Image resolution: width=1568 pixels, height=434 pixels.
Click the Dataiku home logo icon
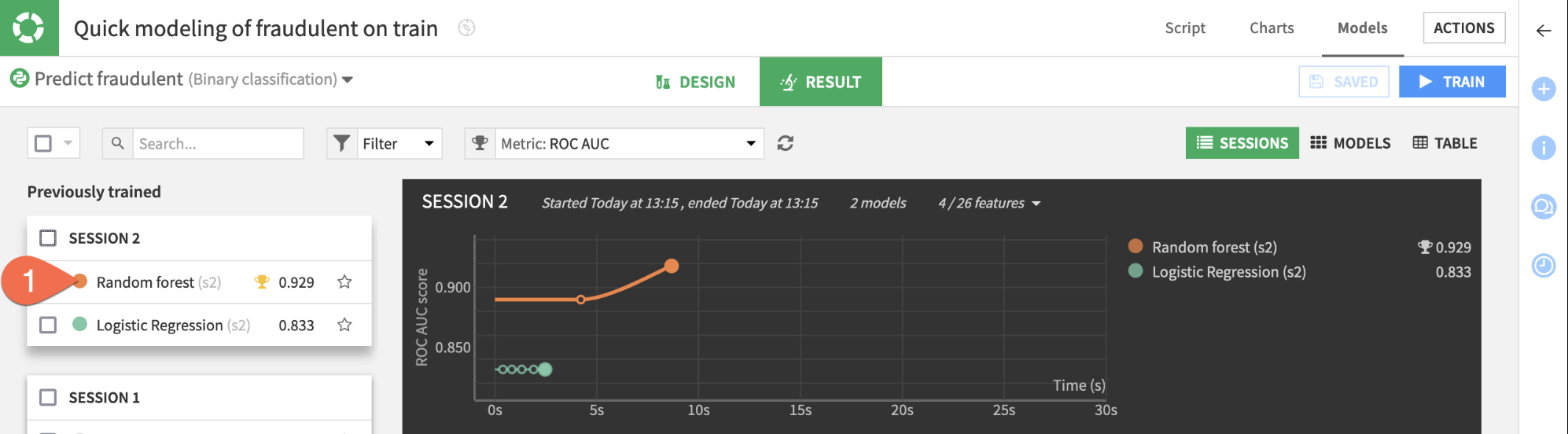tap(28, 28)
